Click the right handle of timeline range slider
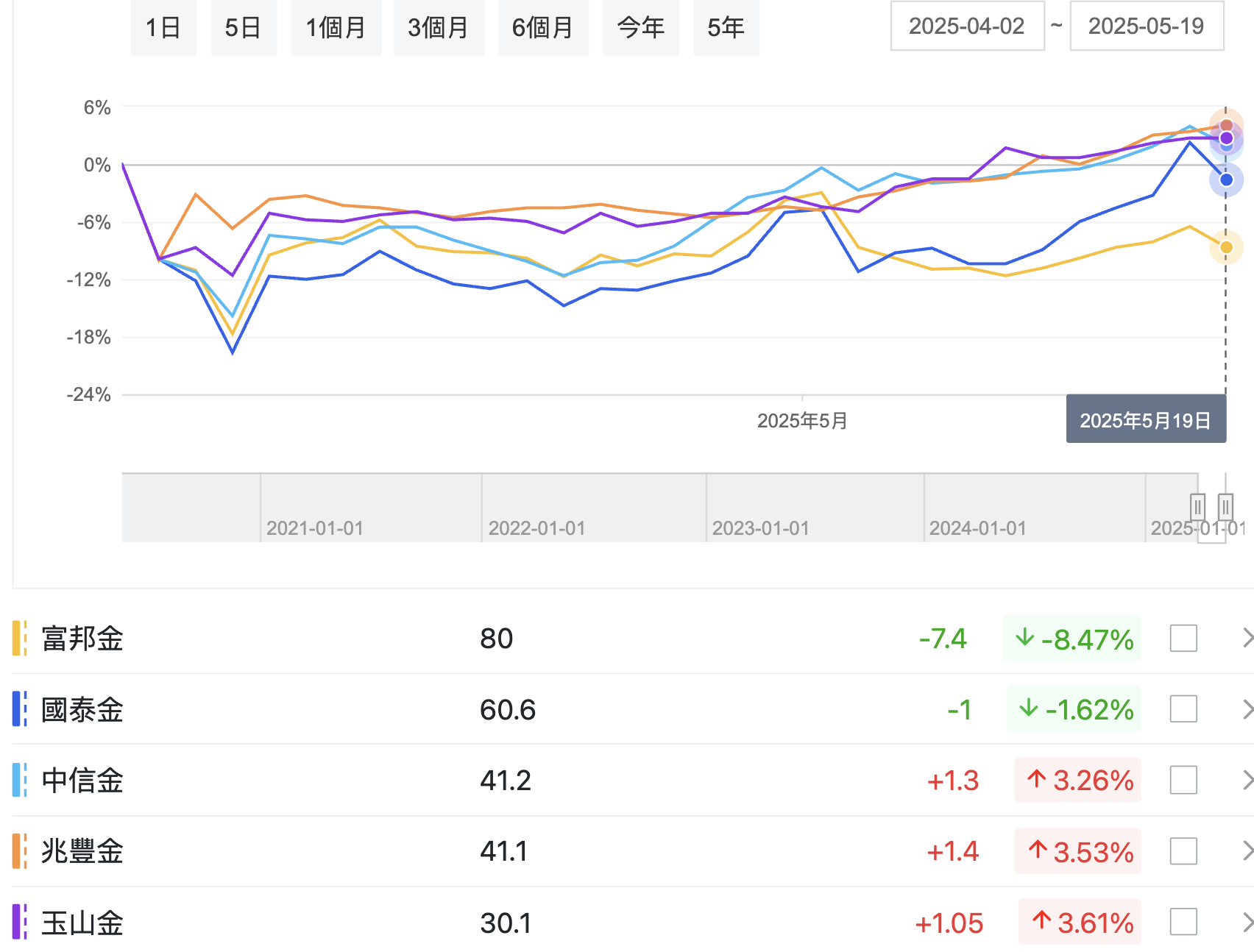The height and width of the screenshot is (952, 1254). tap(1225, 507)
